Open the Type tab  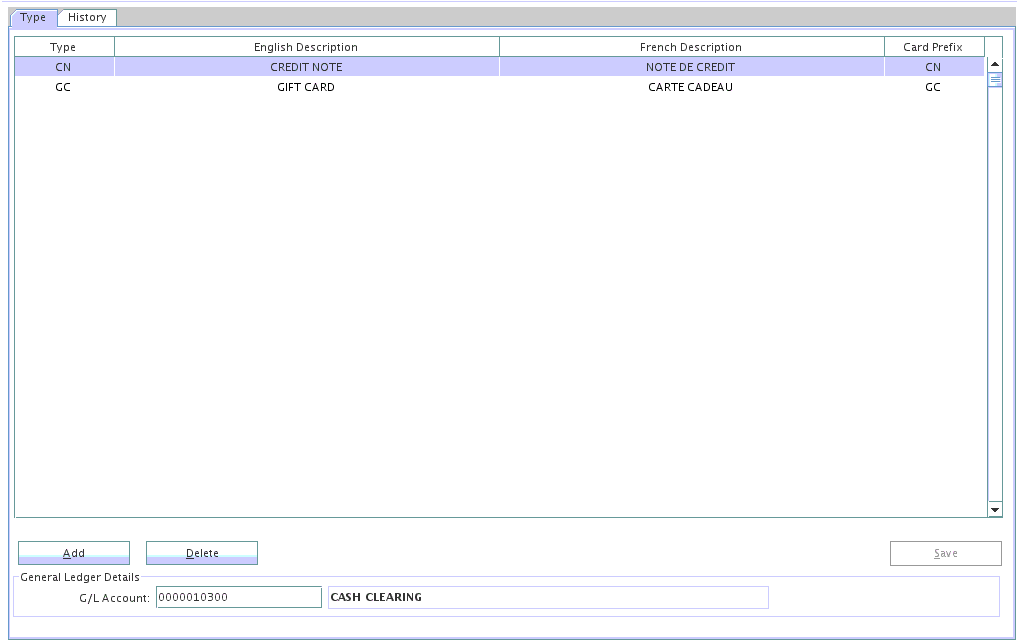click(x=33, y=17)
